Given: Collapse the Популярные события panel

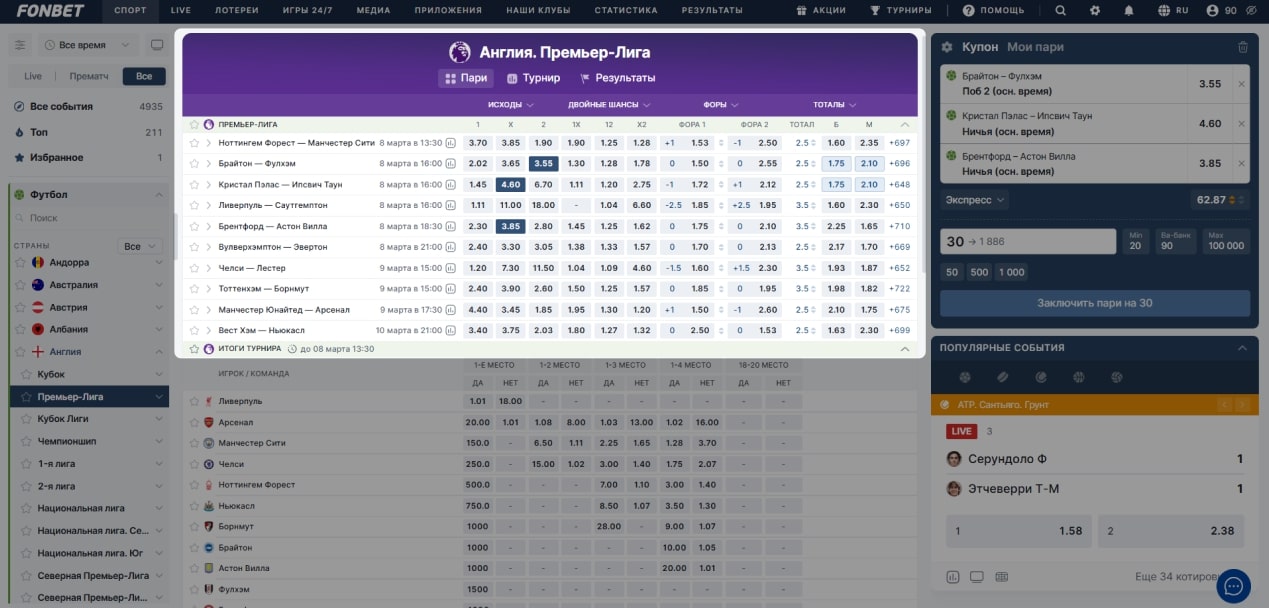Looking at the screenshot, I should (x=1242, y=348).
